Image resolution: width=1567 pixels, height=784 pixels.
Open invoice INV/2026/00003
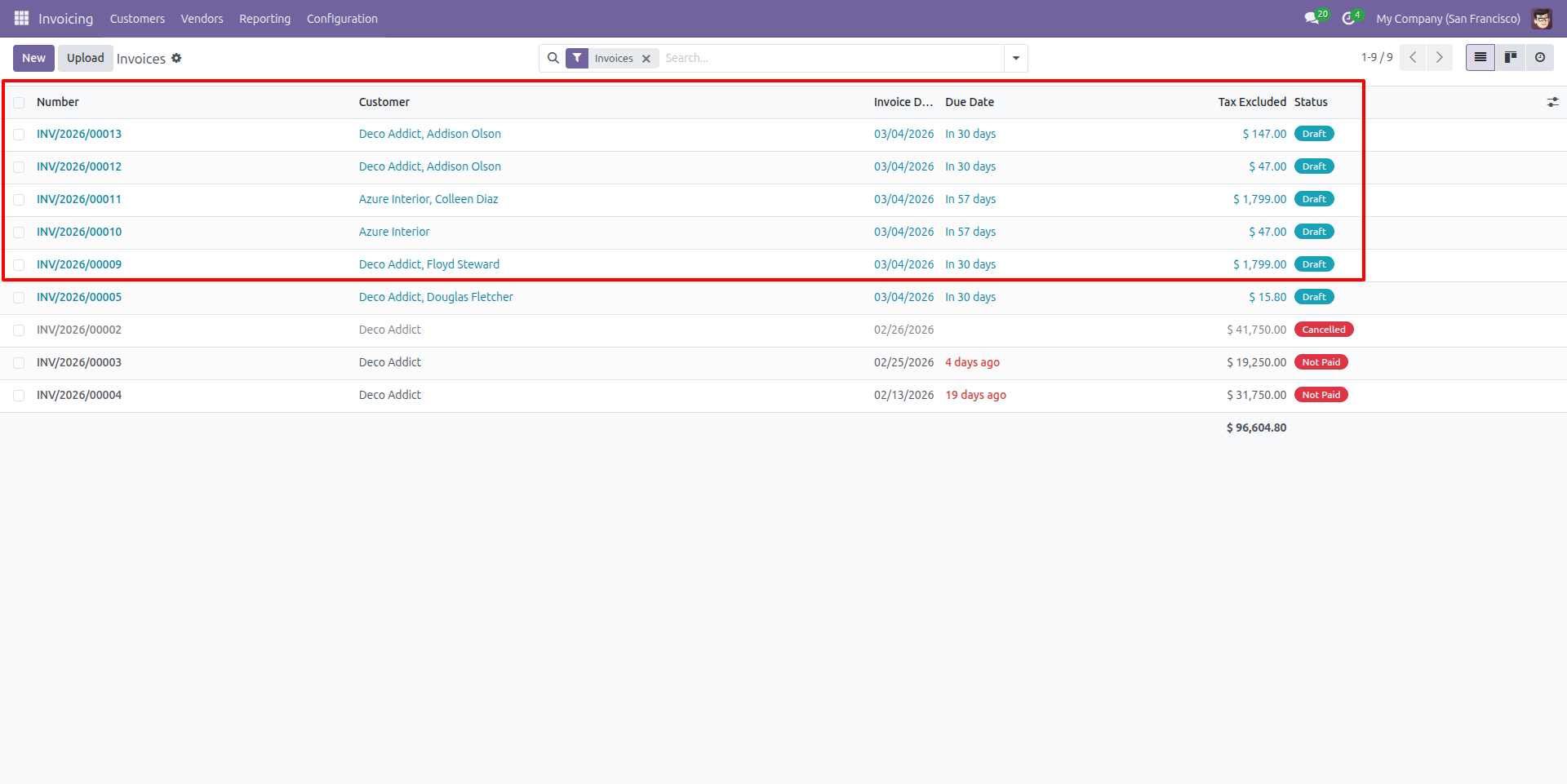coord(79,362)
